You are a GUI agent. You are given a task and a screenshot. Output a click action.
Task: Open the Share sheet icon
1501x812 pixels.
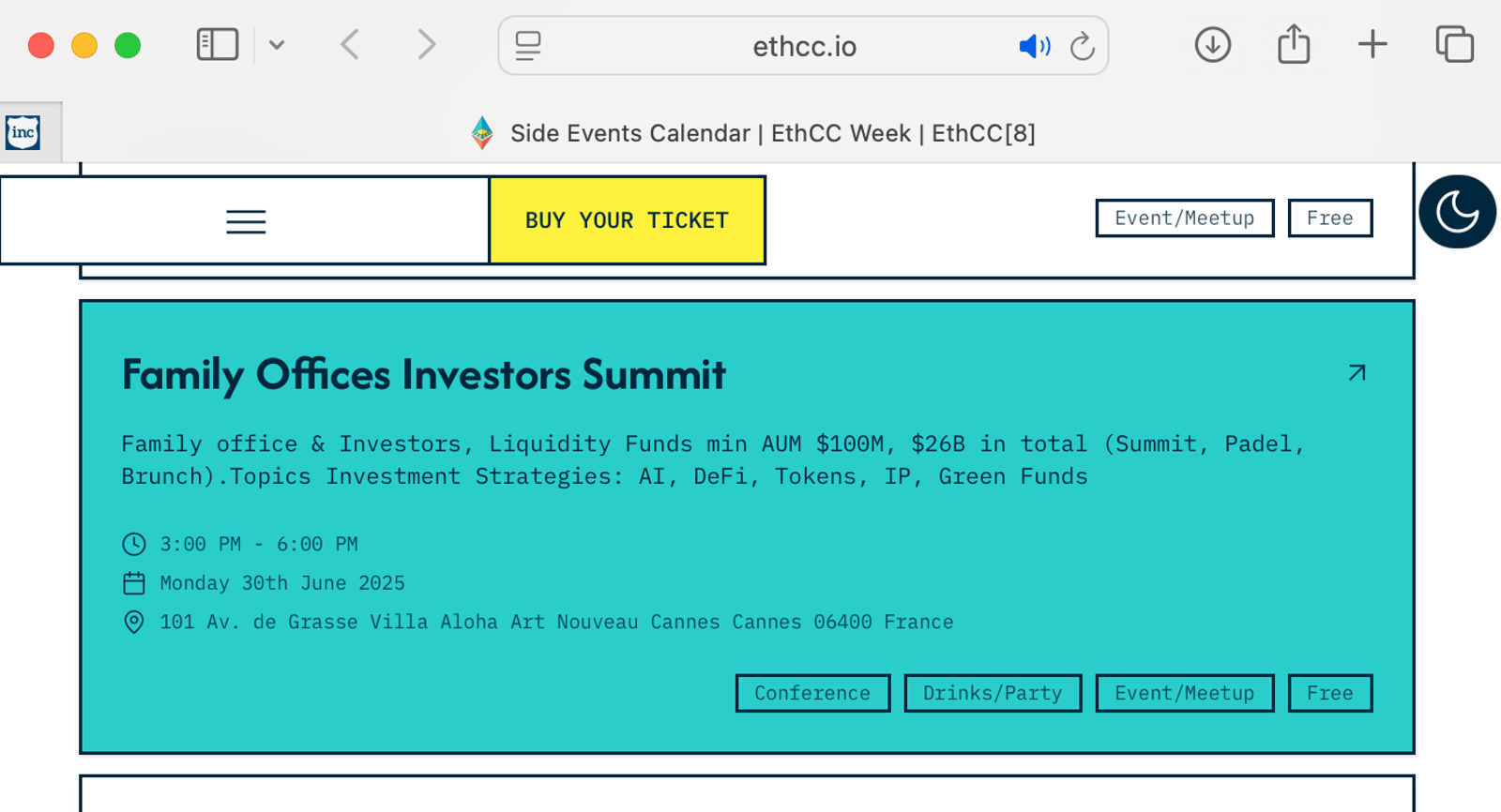1294,44
